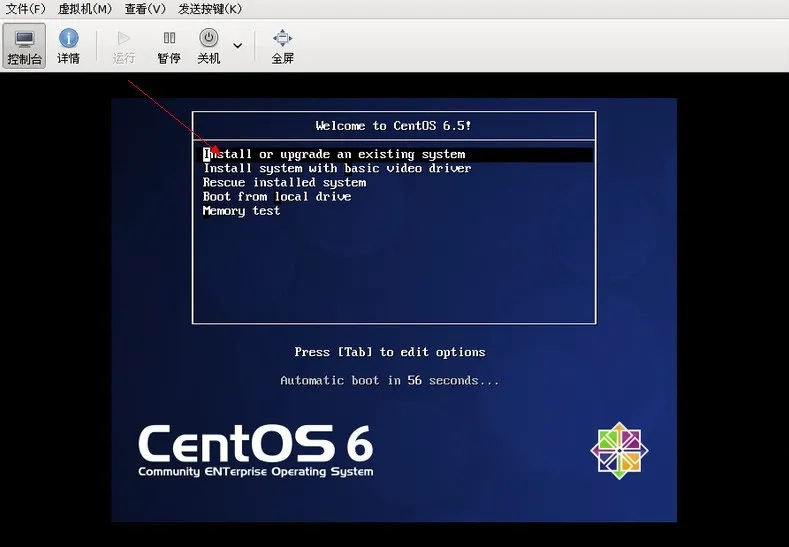The width and height of the screenshot is (789, 547).
Task: Open the 查看(V) menu
Action: [145, 9]
